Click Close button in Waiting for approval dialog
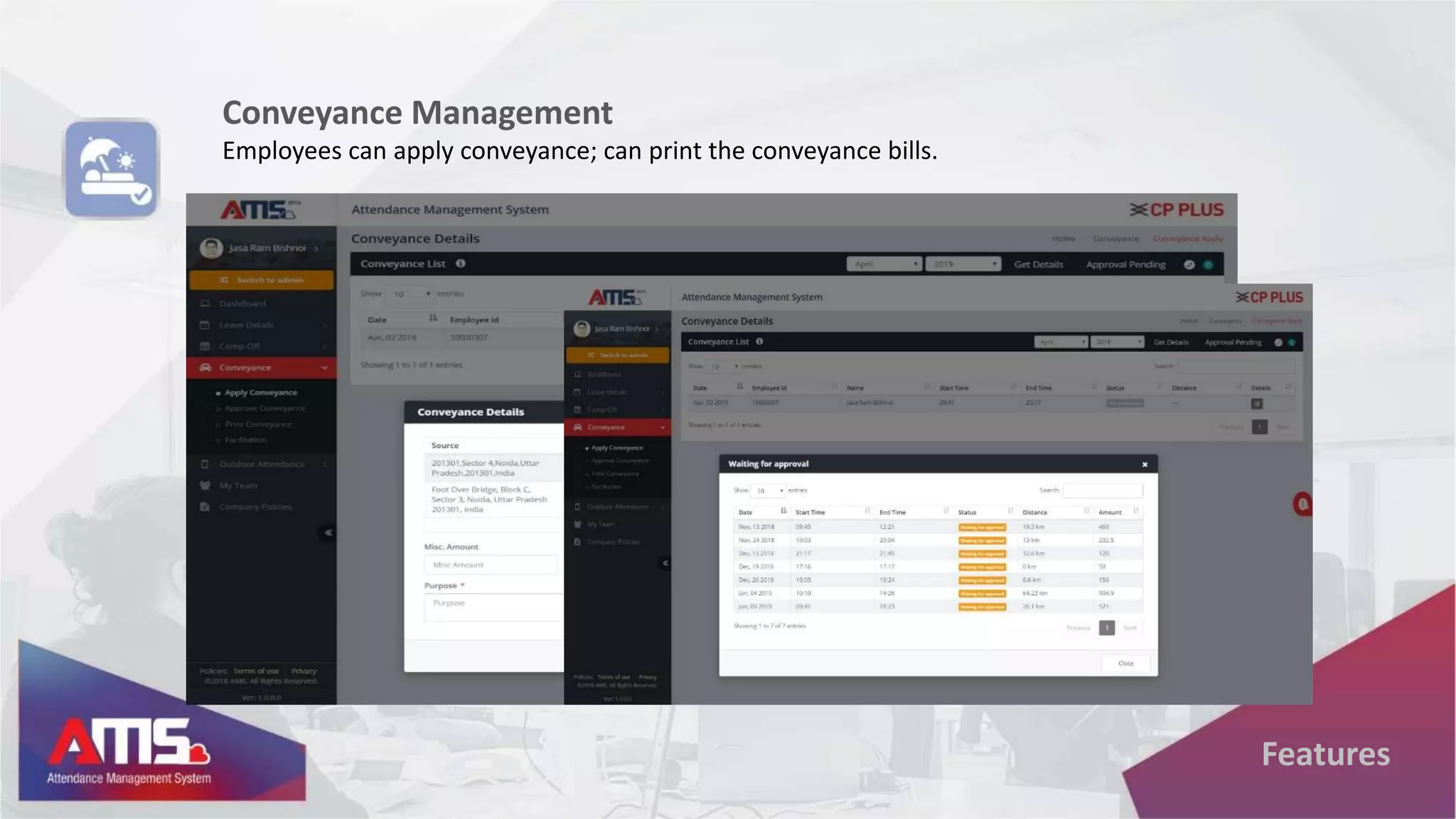 pyautogui.click(x=1126, y=663)
